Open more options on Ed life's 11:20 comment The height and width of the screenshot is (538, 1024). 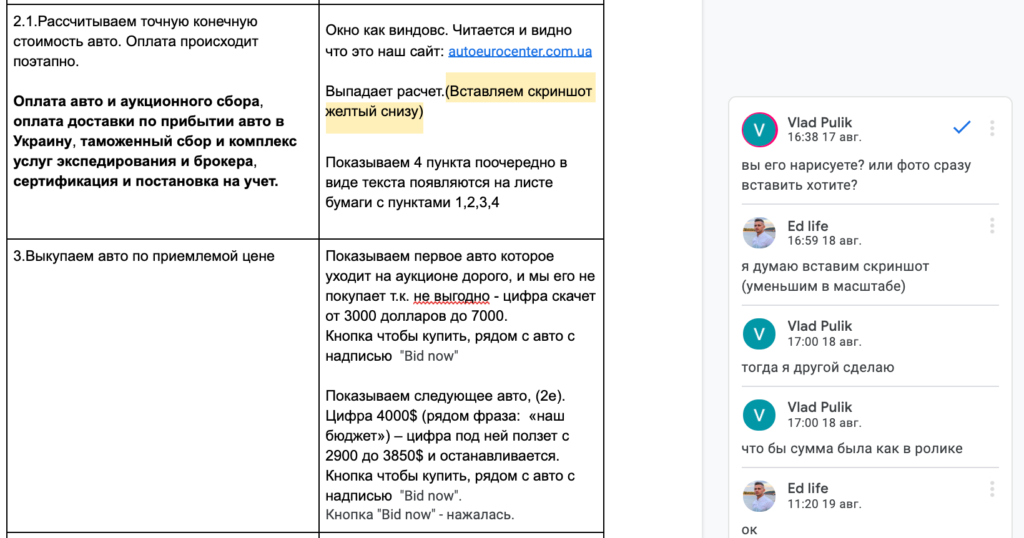(992, 489)
